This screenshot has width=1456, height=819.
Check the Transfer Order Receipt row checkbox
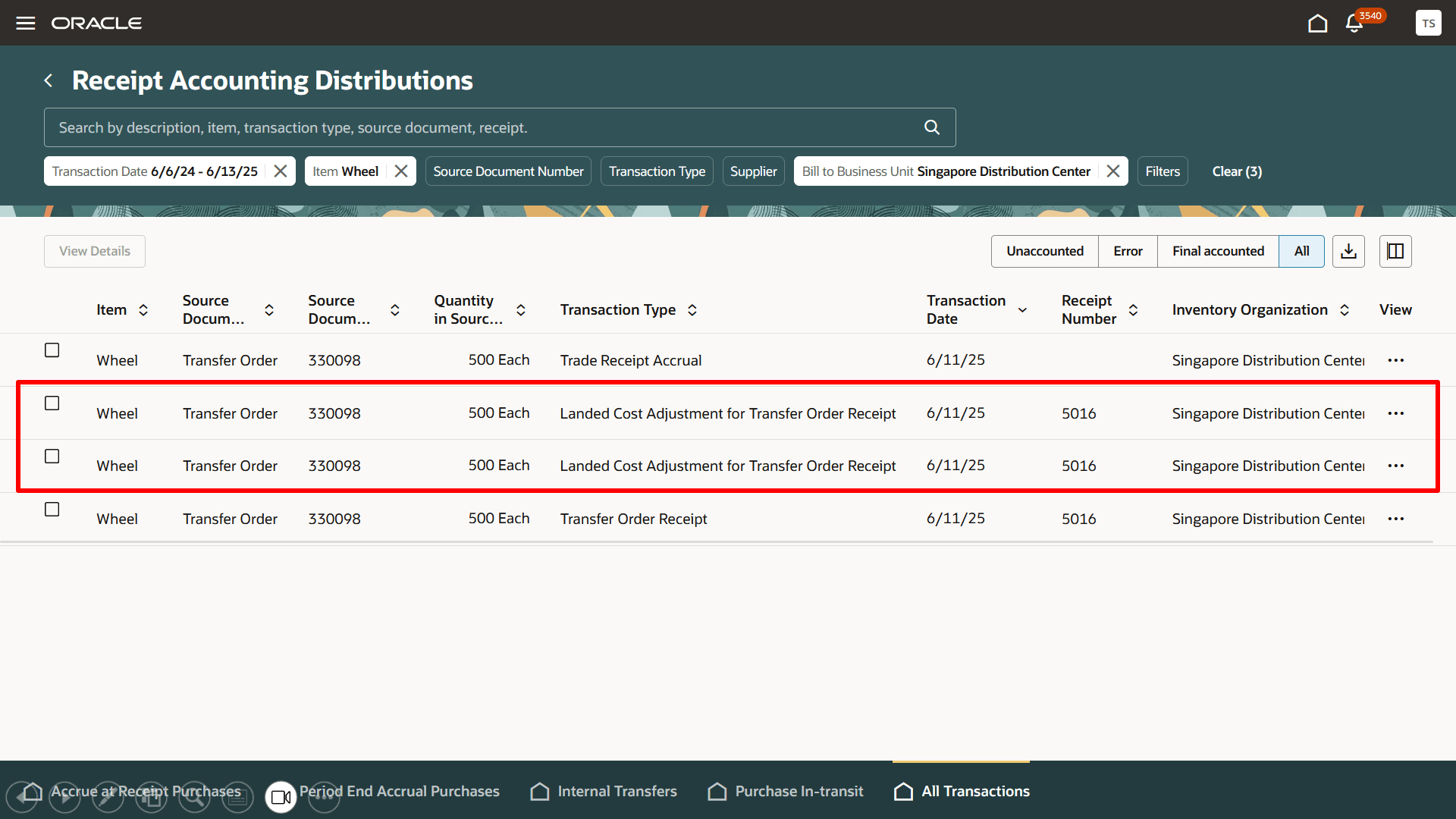point(52,510)
